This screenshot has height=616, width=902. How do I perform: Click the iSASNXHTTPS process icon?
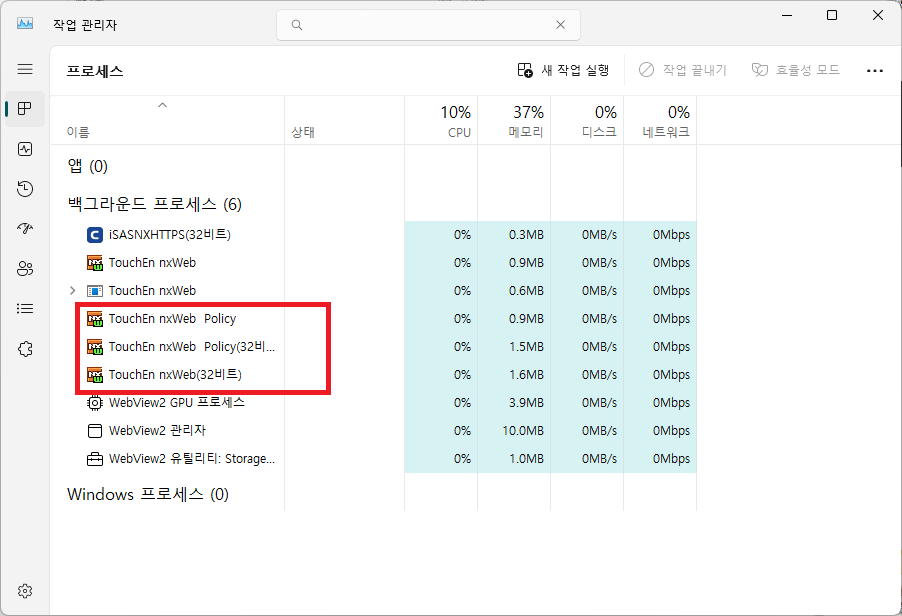(x=94, y=235)
